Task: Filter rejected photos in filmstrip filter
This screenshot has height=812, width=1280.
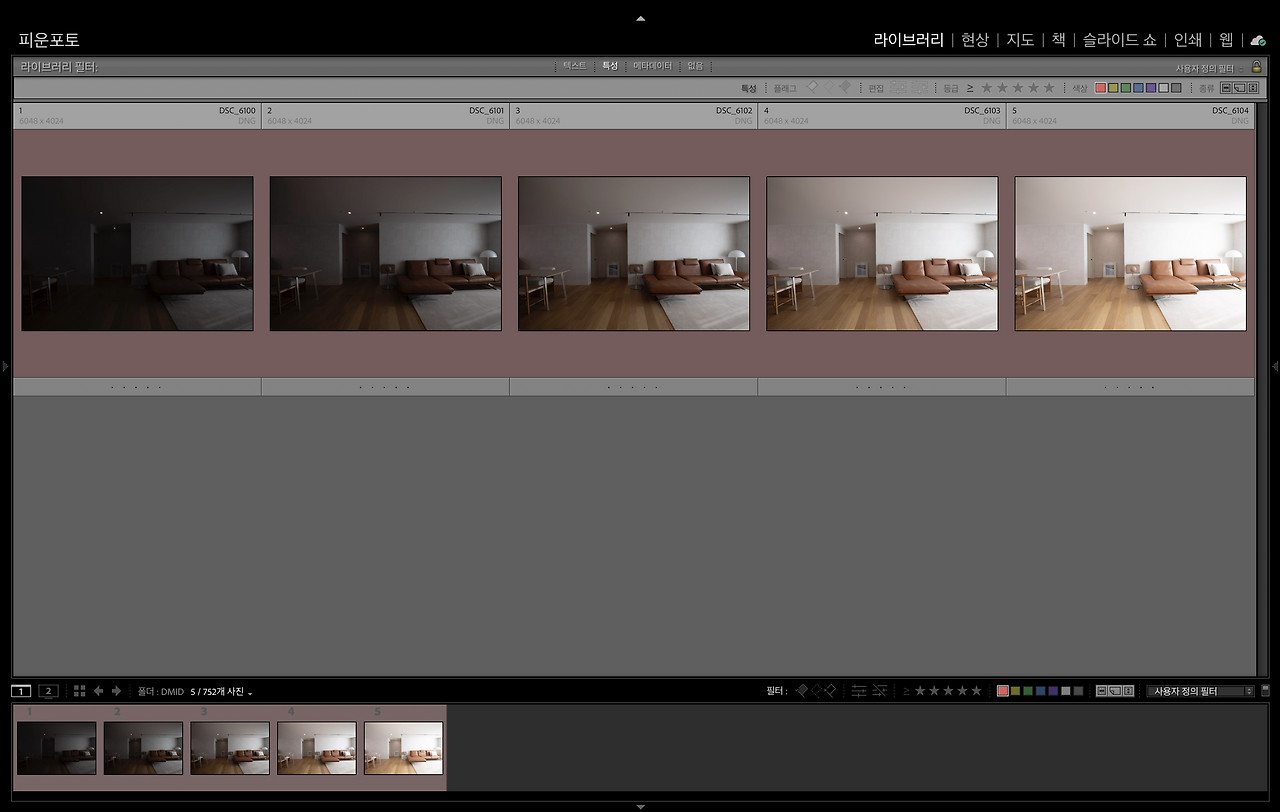Action: pyautogui.click(x=829, y=691)
